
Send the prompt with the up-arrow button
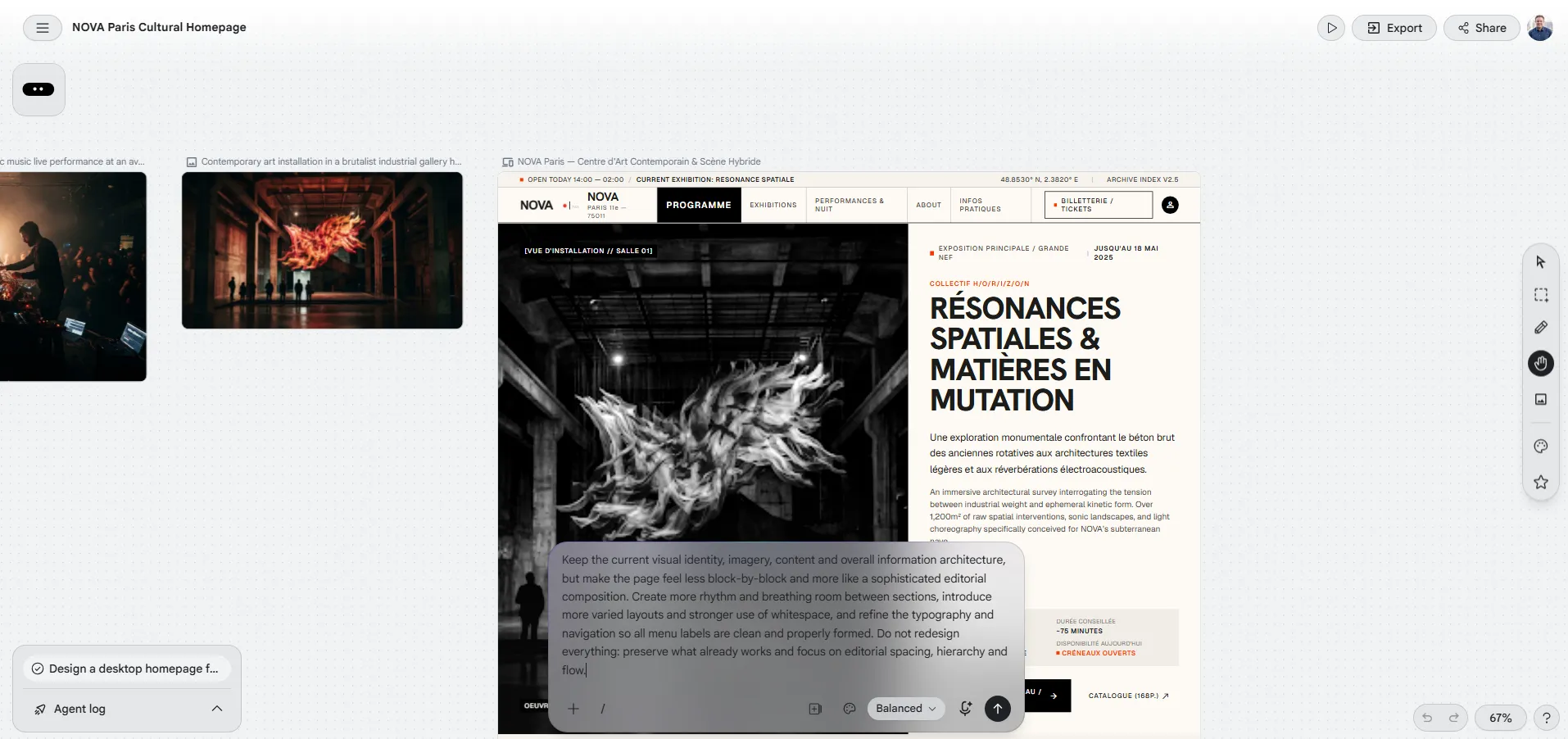(x=998, y=709)
